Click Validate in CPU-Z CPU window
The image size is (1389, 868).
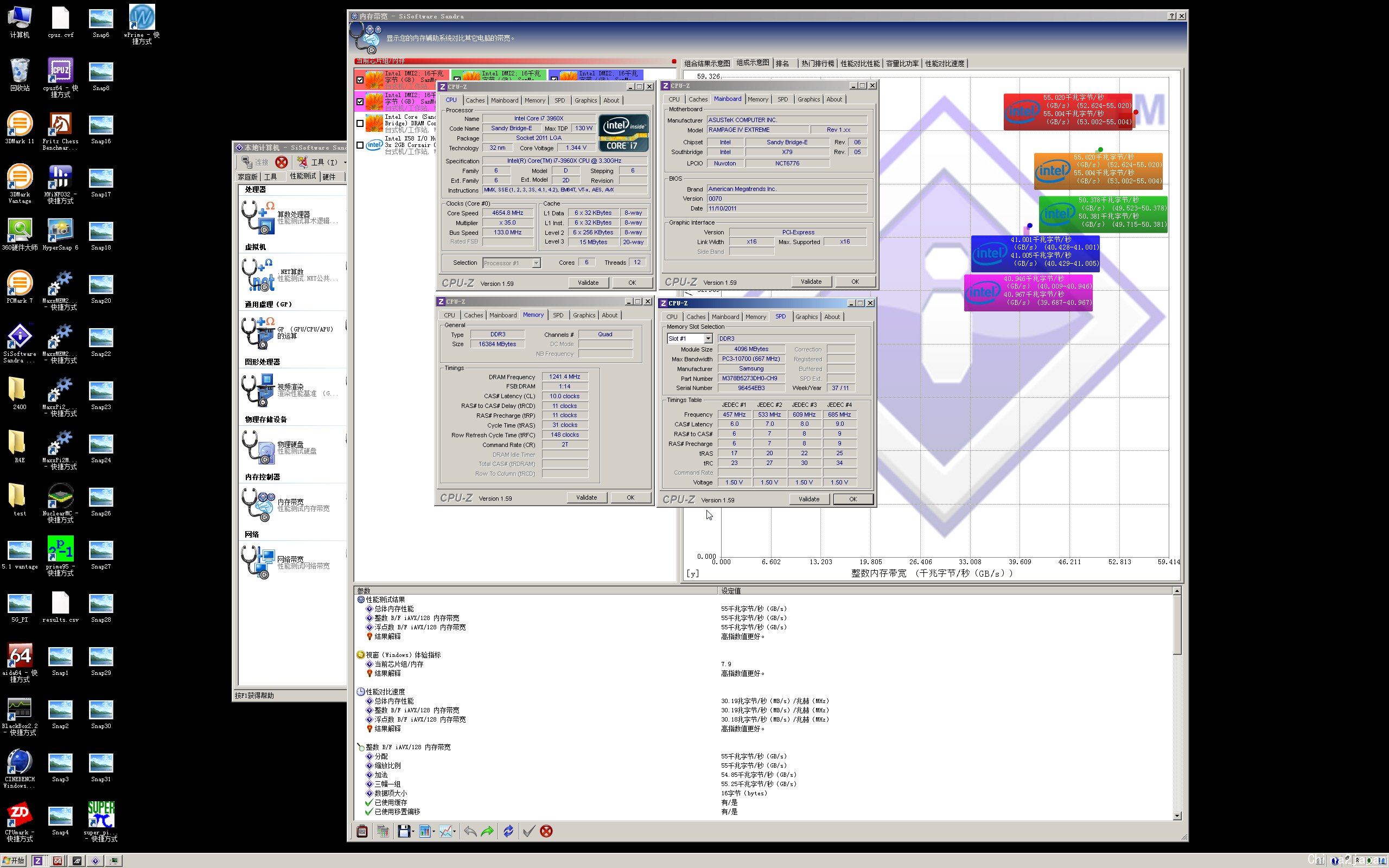pos(588,283)
